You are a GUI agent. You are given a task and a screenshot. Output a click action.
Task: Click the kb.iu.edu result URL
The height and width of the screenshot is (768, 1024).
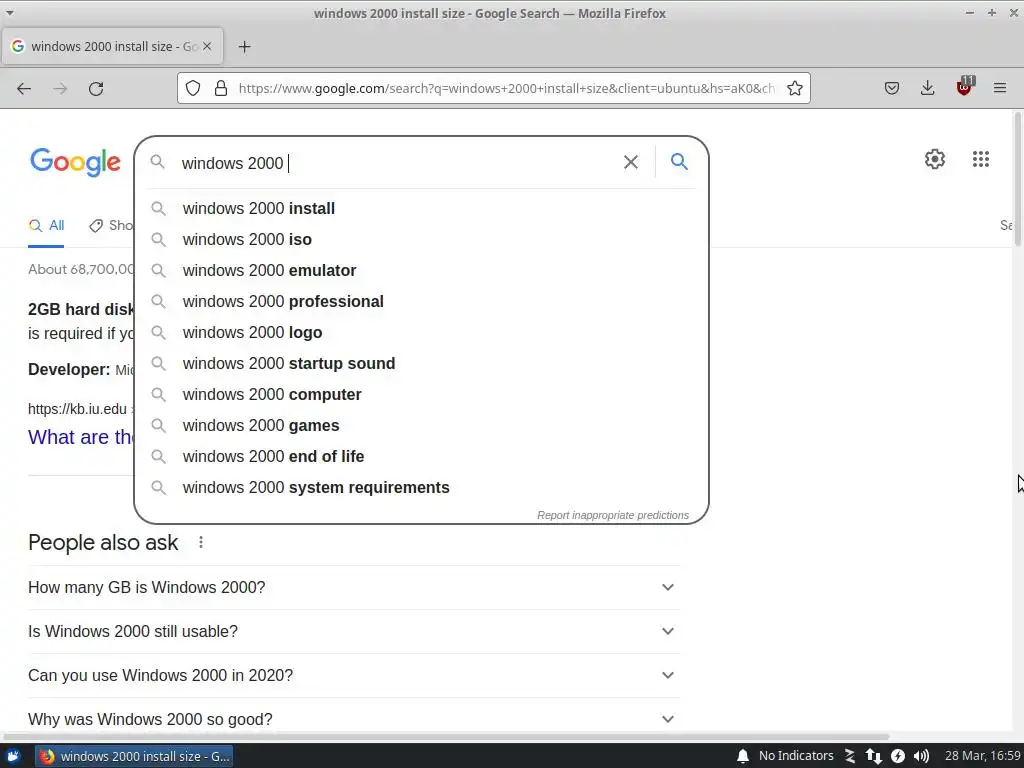pyautogui.click(x=78, y=409)
